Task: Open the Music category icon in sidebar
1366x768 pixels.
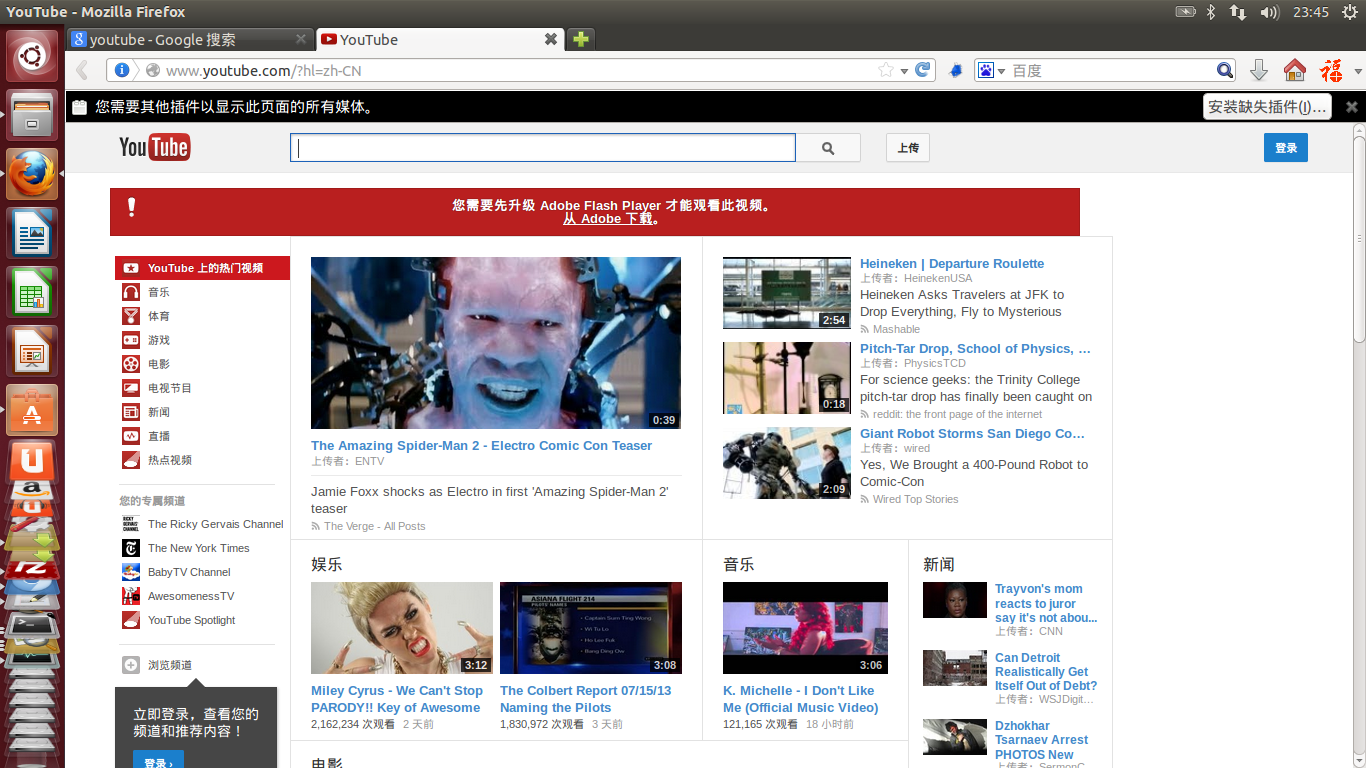Action: coord(131,292)
